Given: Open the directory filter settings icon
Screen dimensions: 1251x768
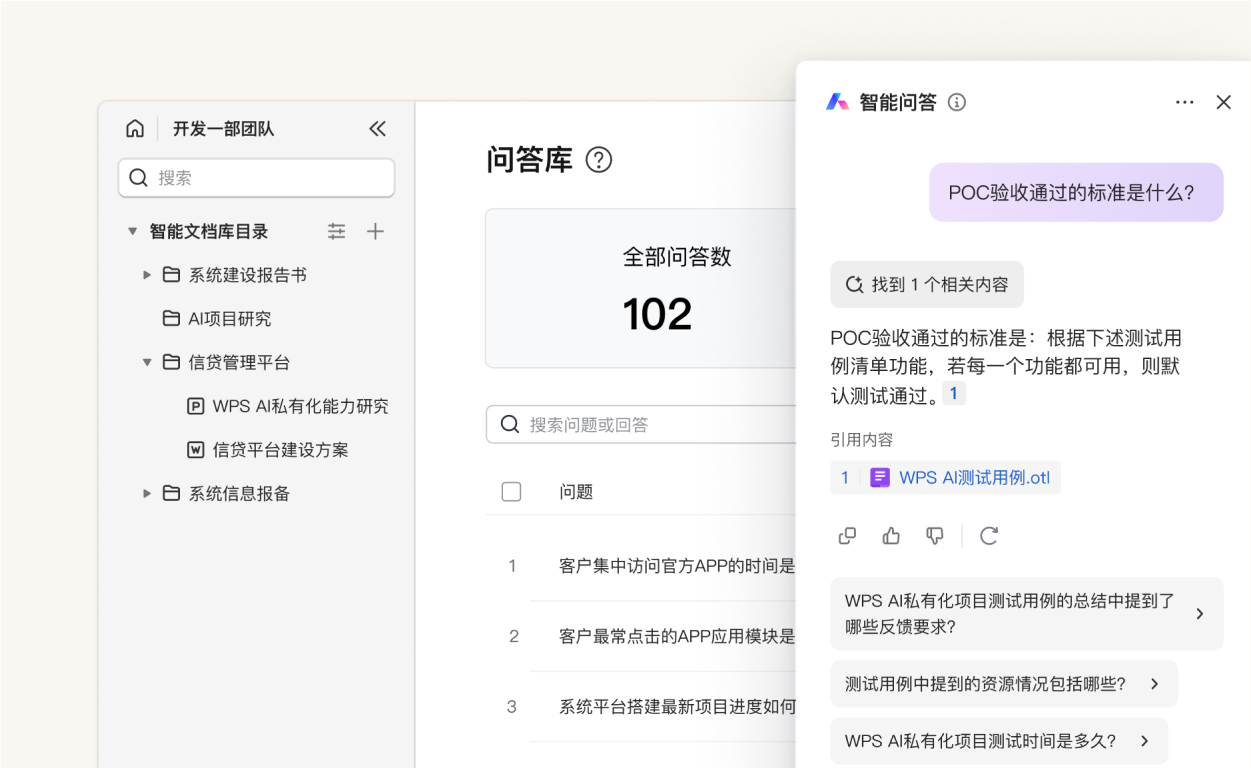Looking at the screenshot, I should click(337, 231).
